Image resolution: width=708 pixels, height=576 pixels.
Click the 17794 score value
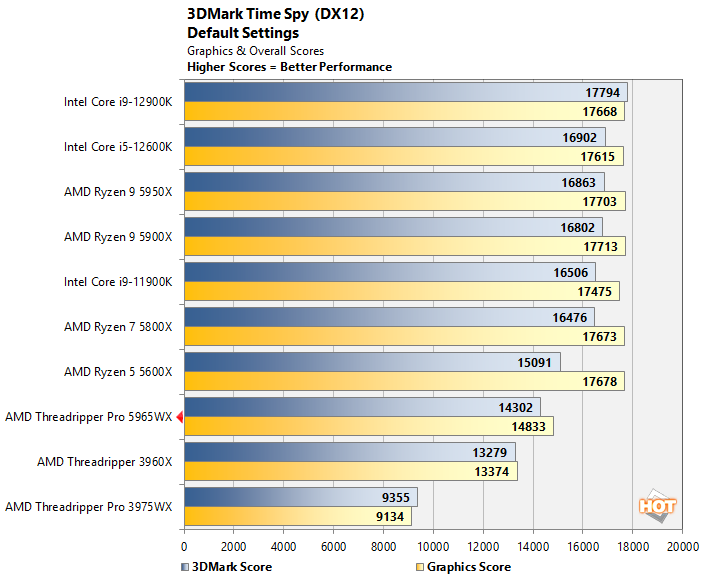pos(602,93)
